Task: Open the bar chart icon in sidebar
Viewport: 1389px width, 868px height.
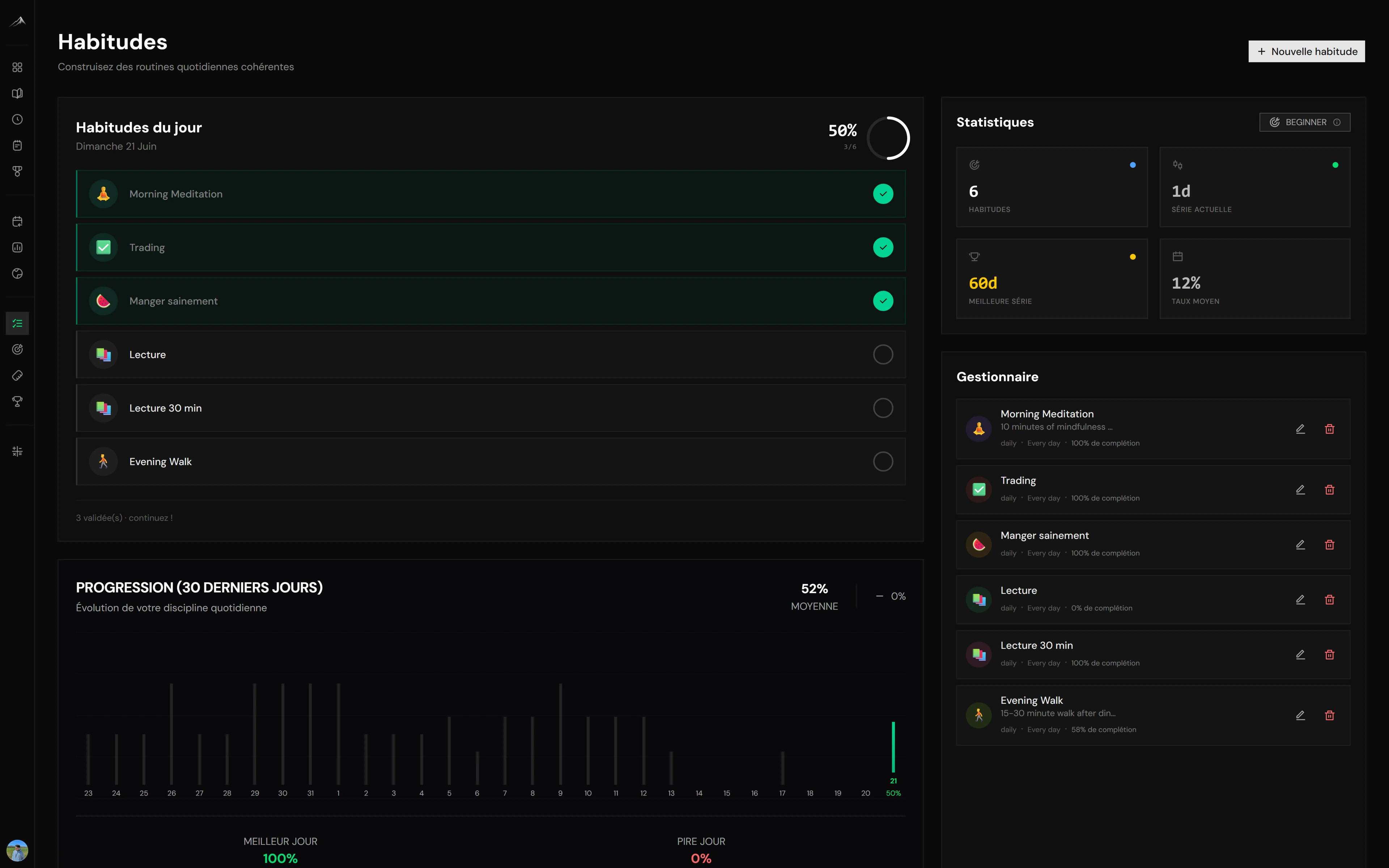Action: point(17,247)
